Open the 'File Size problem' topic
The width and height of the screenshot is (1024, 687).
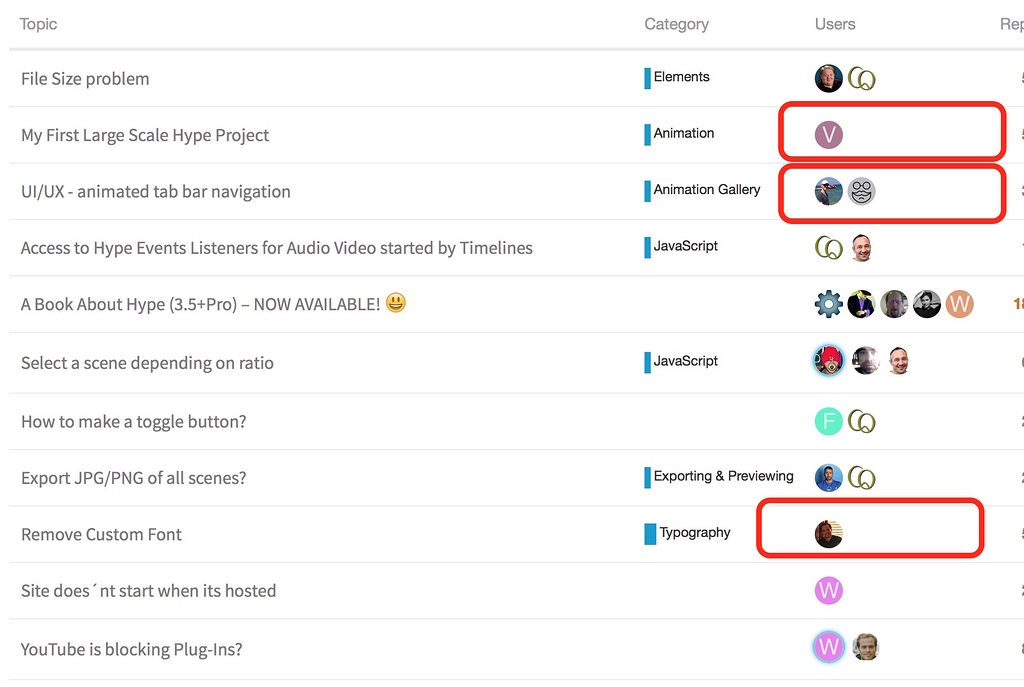point(85,78)
